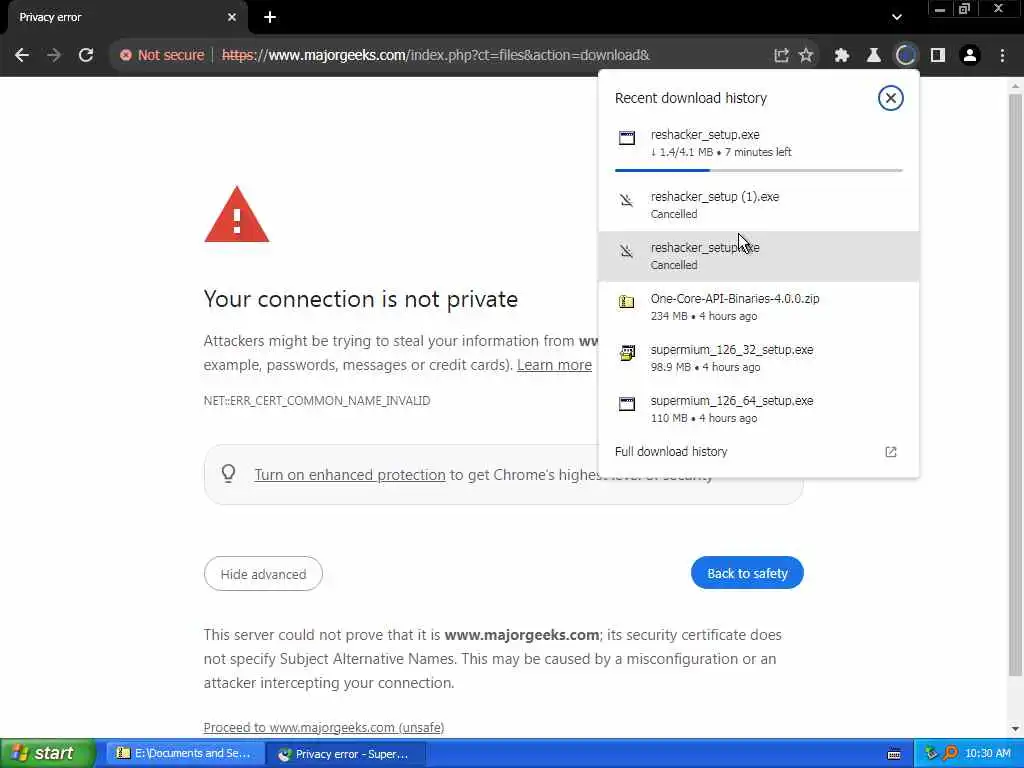The height and width of the screenshot is (768, 1024).
Task: Go back using the browser back arrow
Action: point(22,55)
